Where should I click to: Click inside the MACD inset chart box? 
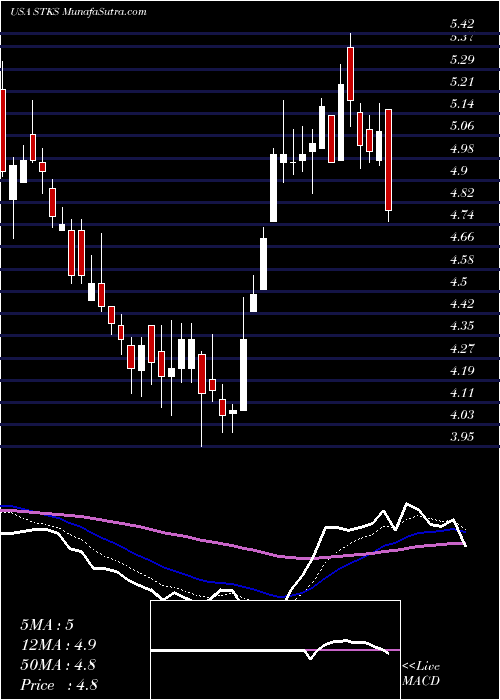coord(275,650)
